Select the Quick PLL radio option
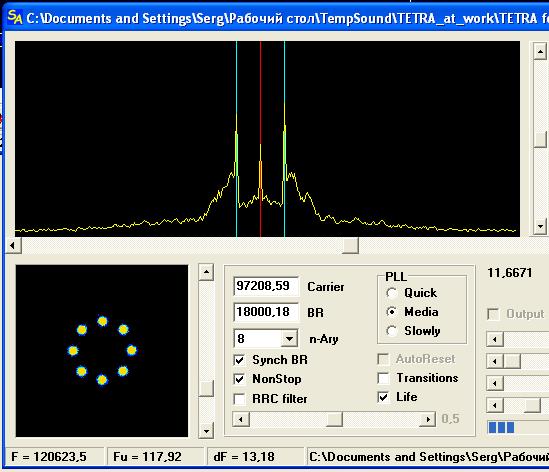549x472 pixels. [x=391, y=293]
